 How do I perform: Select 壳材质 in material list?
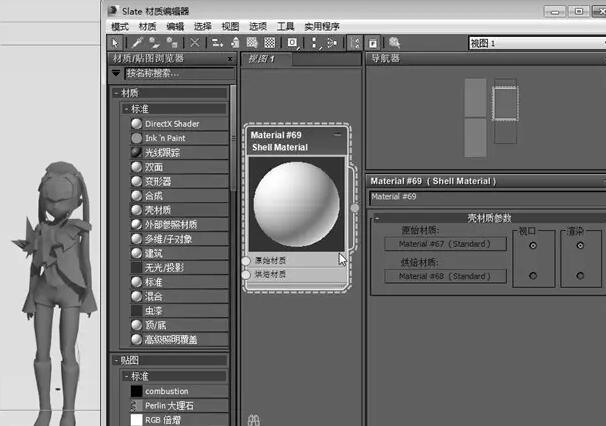tap(179, 210)
